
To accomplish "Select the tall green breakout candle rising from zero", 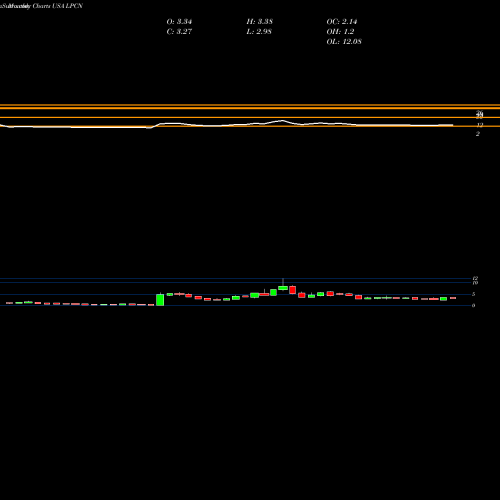I will tap(160, 299).
